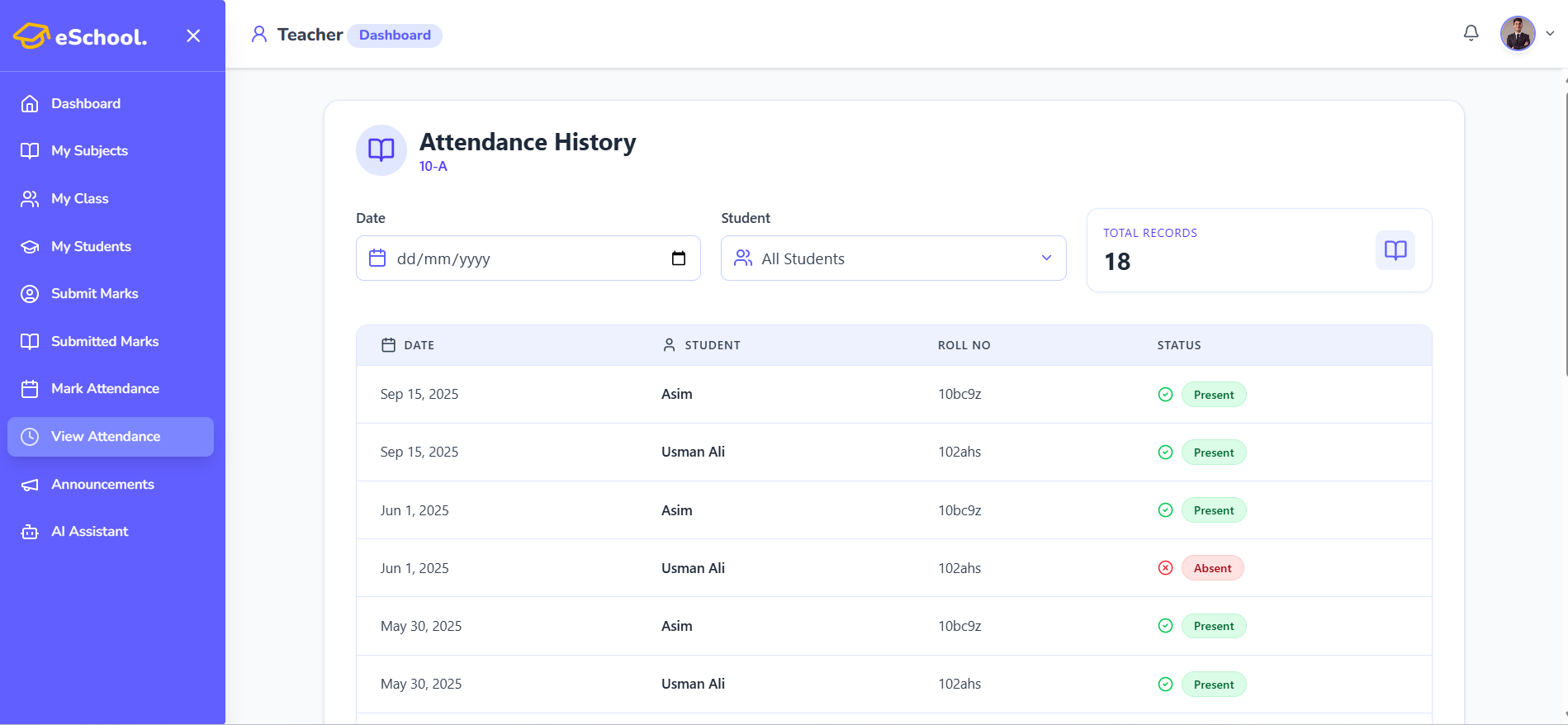Click the STATUS column header

[1179, 345]
